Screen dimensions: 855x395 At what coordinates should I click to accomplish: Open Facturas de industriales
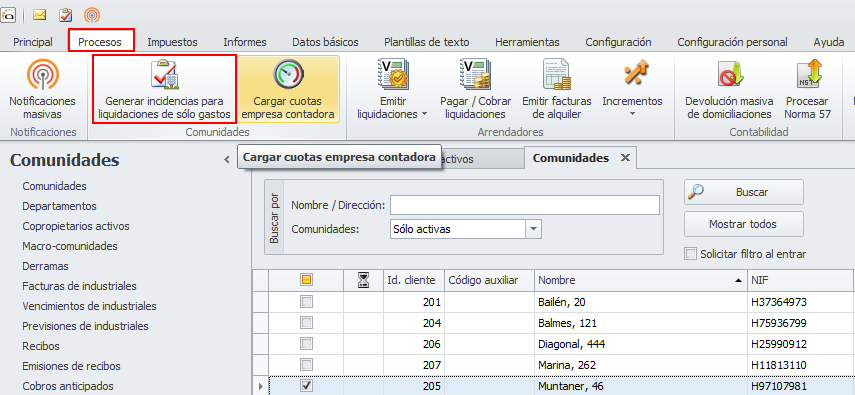coord(80,286)
